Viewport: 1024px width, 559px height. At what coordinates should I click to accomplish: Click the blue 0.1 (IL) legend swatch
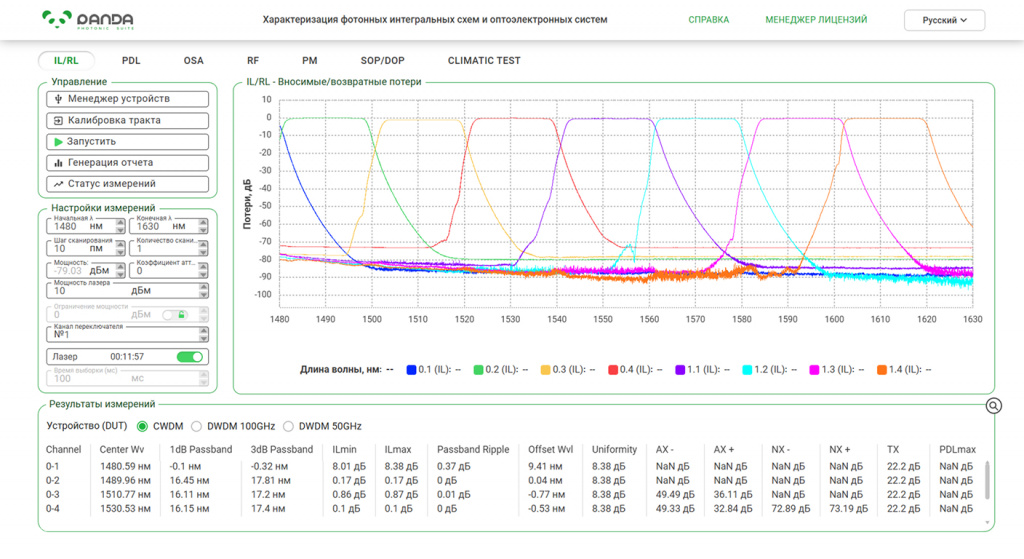(411, 370)
